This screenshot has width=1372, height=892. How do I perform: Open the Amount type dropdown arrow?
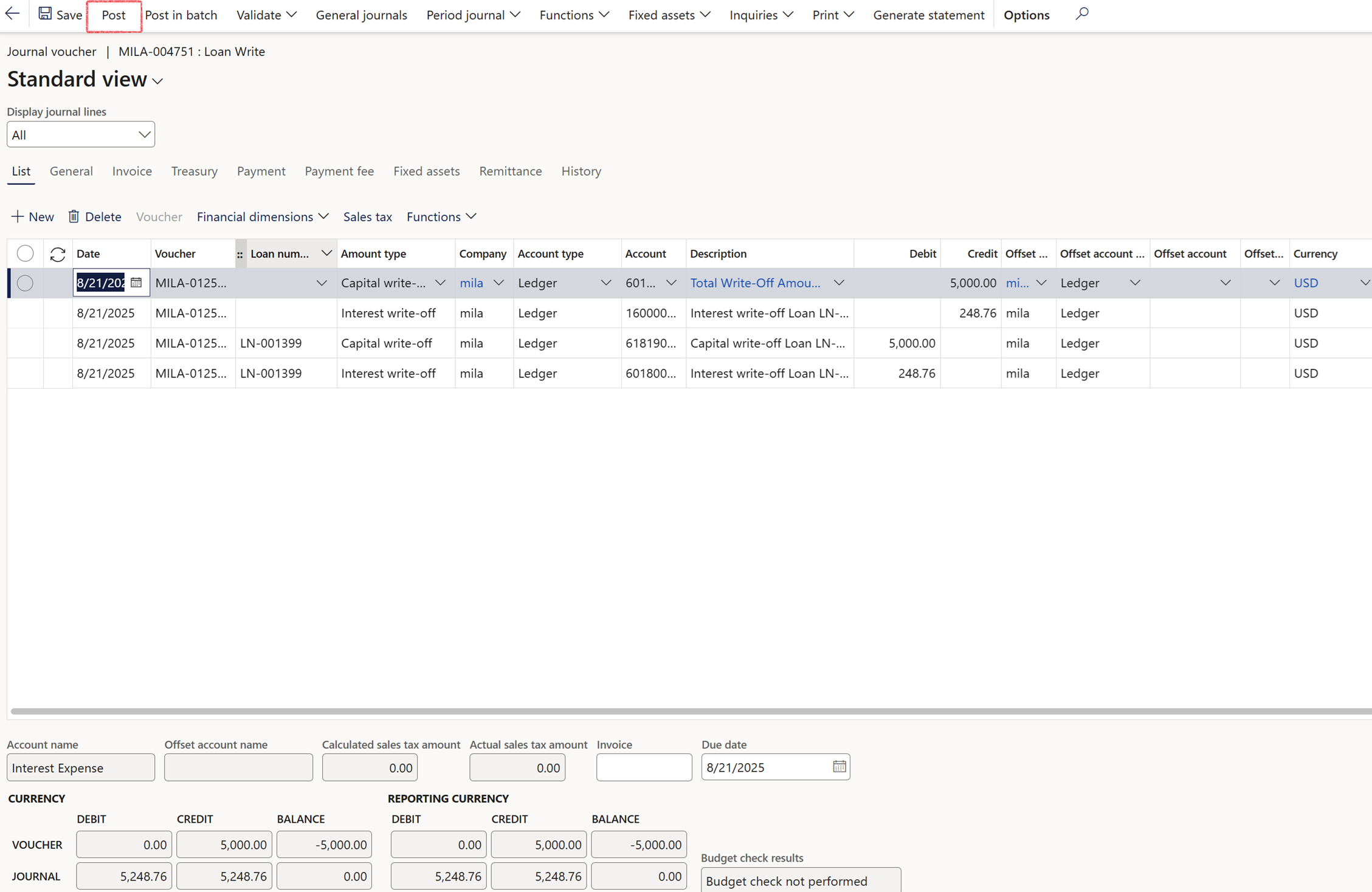click(x=440, y=283)
